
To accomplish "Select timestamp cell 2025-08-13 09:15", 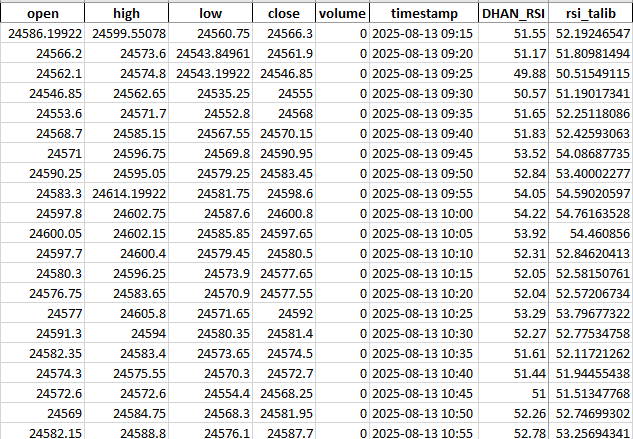I will click(424, 33).
